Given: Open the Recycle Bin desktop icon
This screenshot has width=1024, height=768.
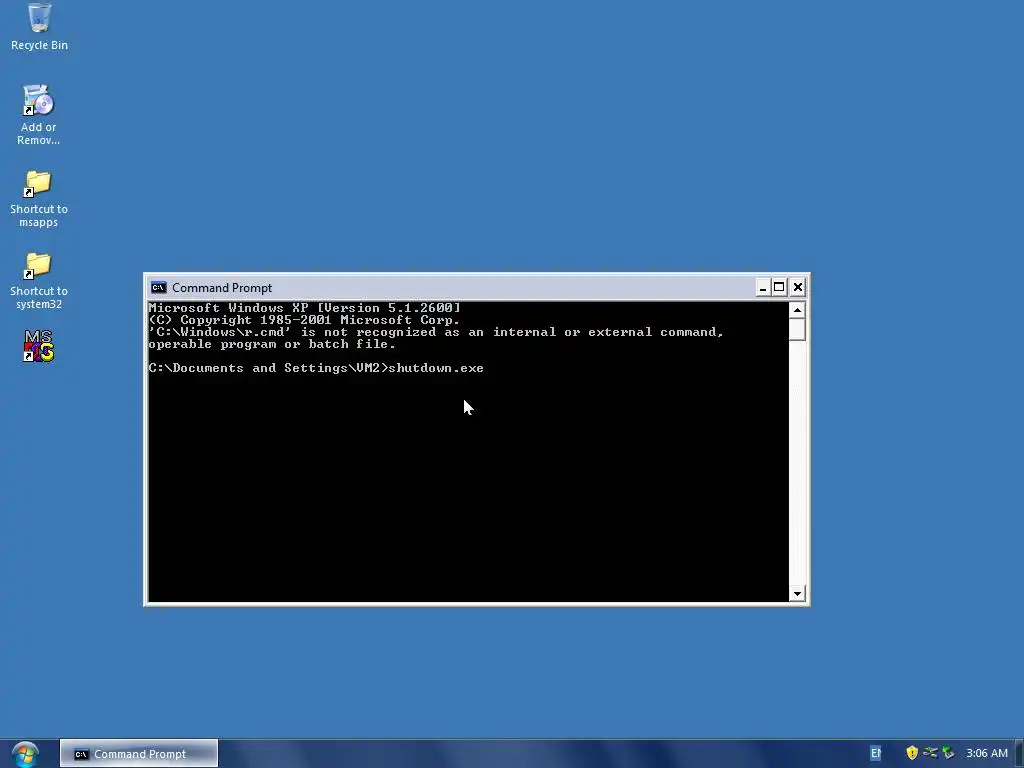Looking at the screenshot, I should 39,26.
